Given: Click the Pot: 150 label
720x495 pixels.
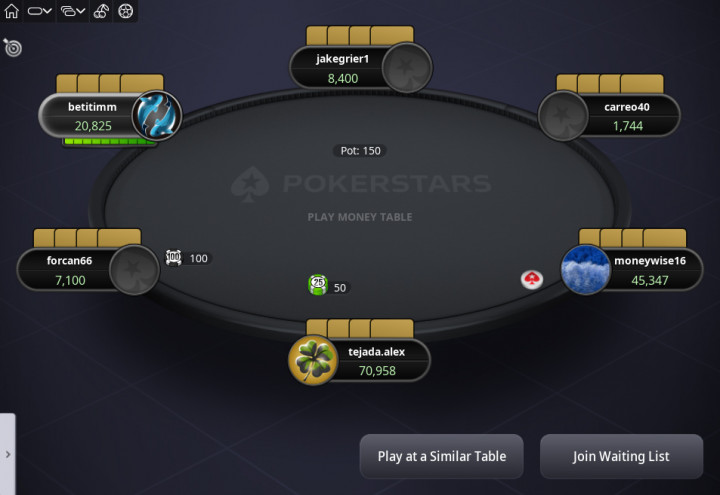Looking at the screenshot, I should coord(360,151).
